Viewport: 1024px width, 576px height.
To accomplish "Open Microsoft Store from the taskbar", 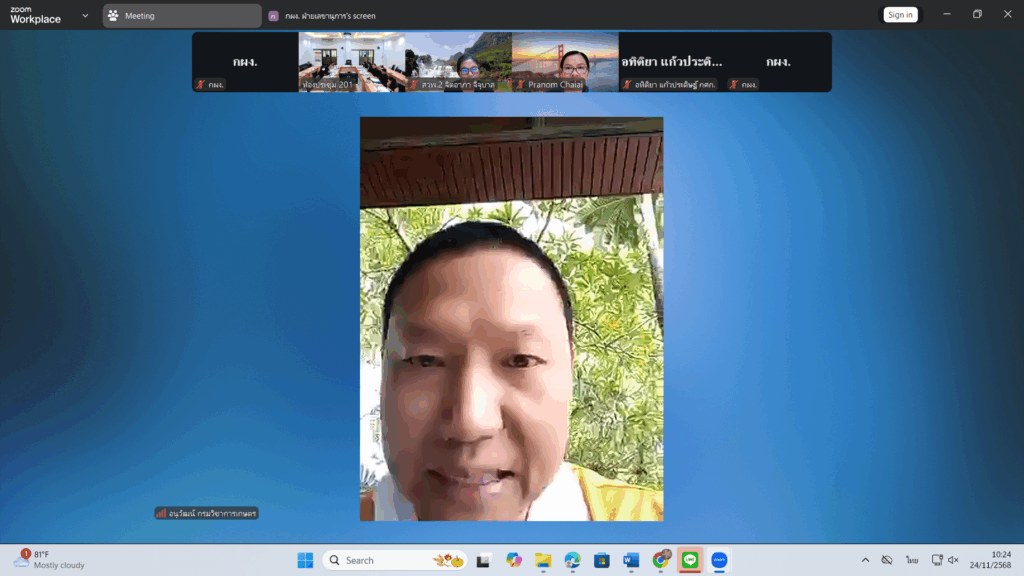I will coord(601,560).
